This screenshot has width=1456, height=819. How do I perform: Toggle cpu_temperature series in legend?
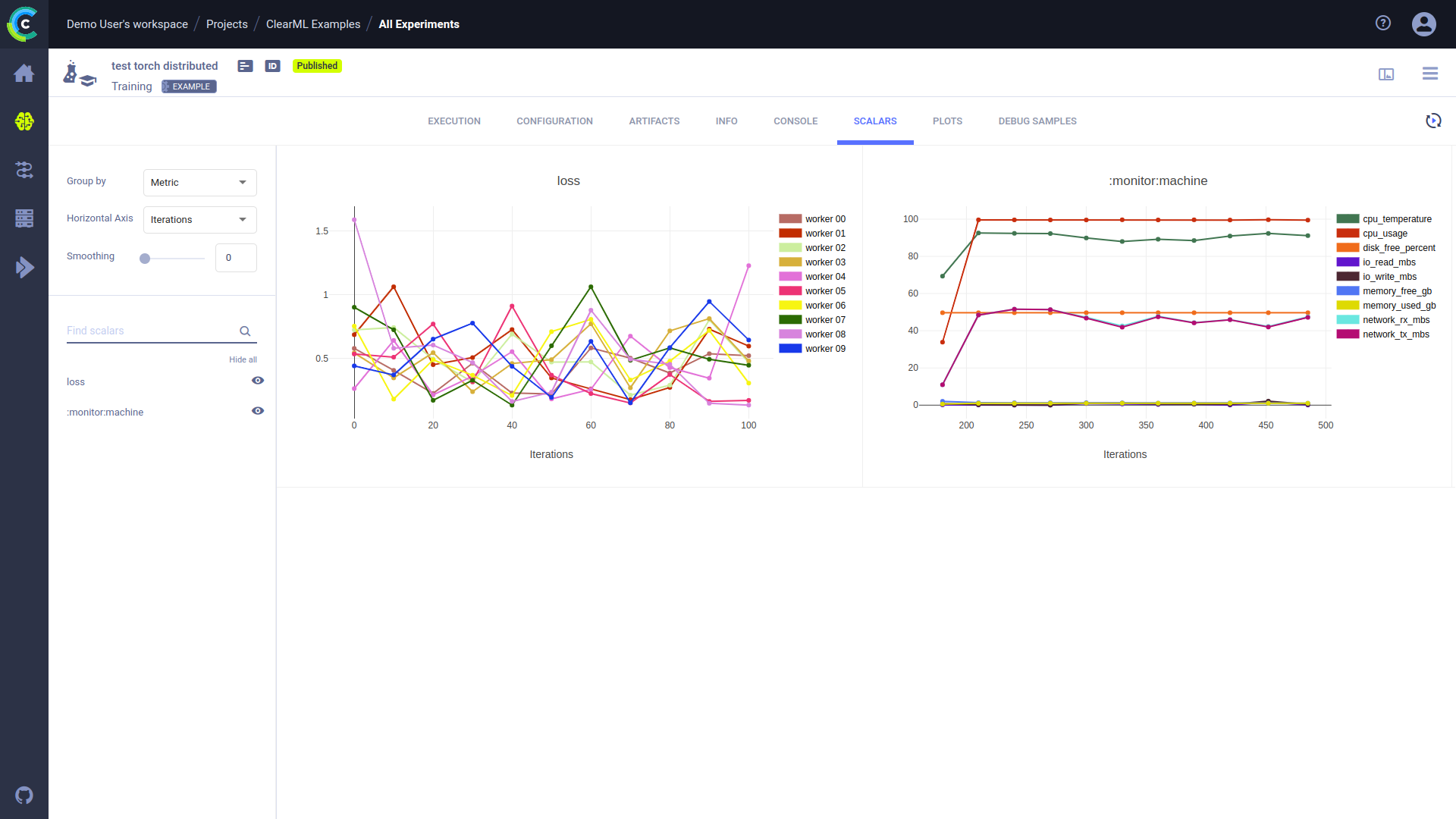tap(1385, 219)
